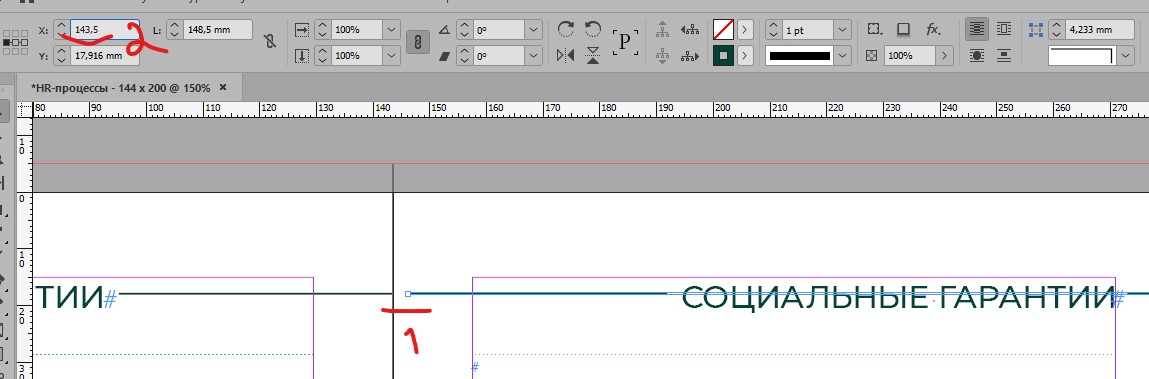Expand the Fill swatch options arrow

tap(745, 29)
